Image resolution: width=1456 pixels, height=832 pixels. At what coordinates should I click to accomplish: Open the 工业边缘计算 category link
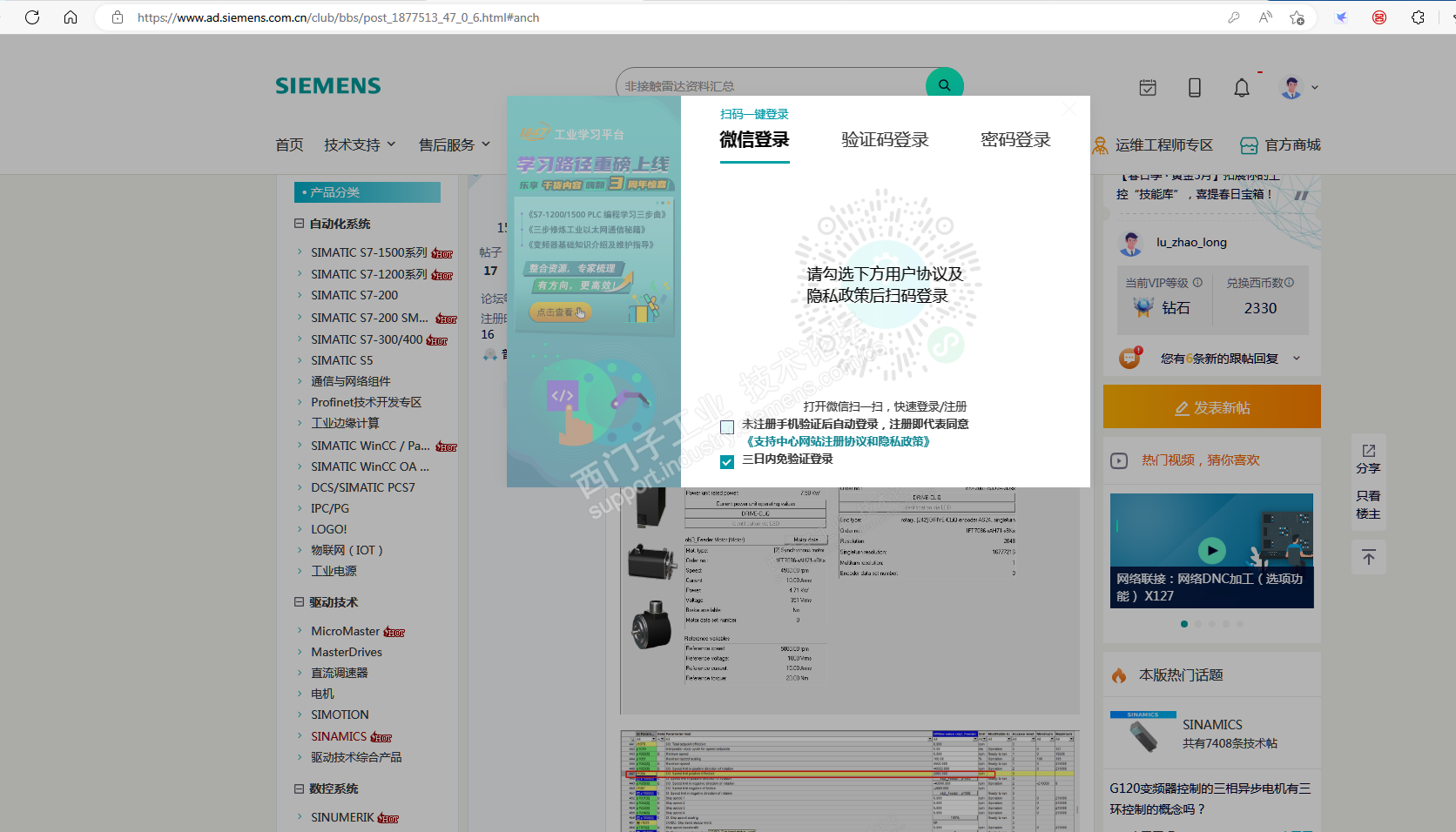coord(345,423)
